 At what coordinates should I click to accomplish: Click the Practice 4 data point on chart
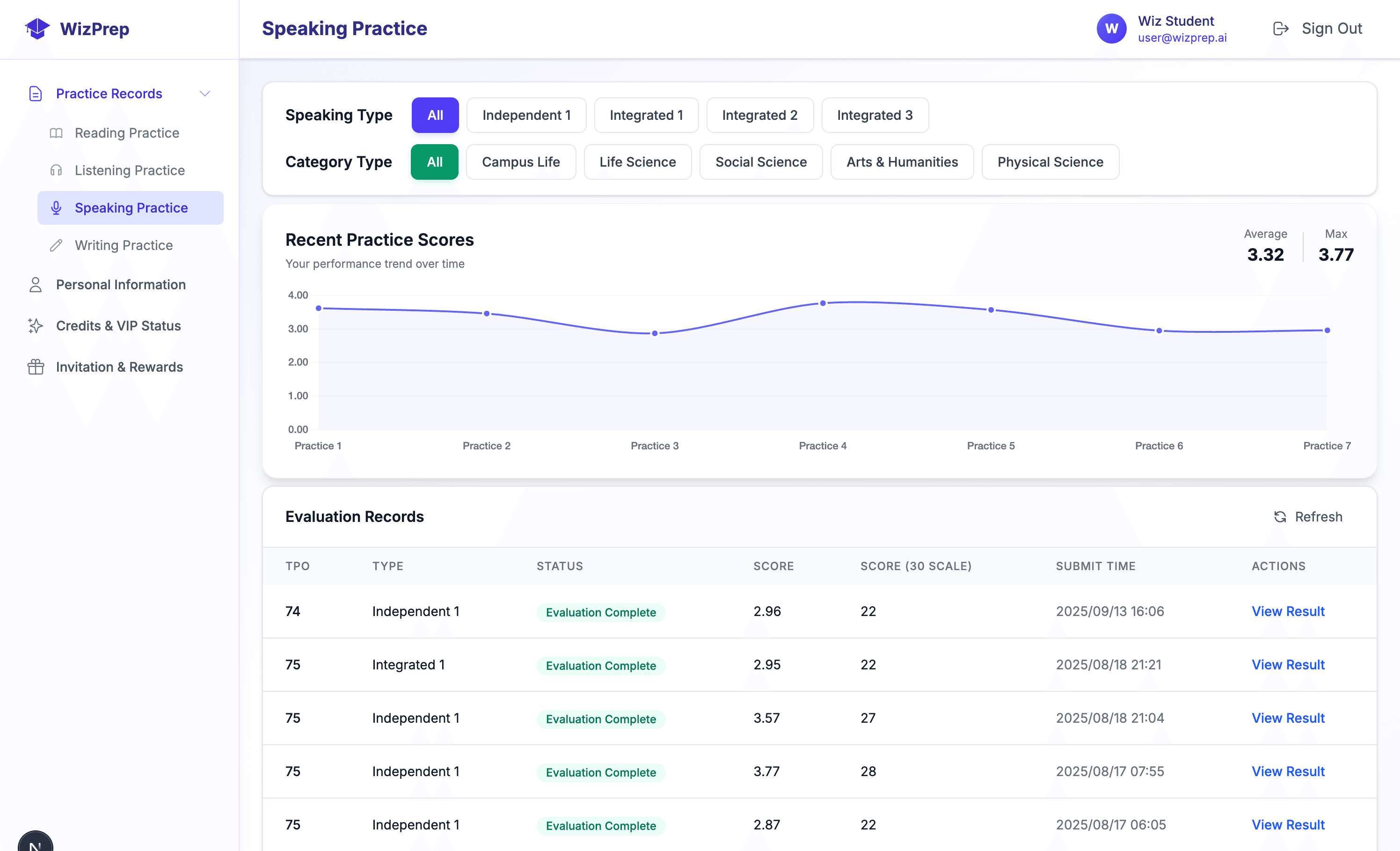822,303
